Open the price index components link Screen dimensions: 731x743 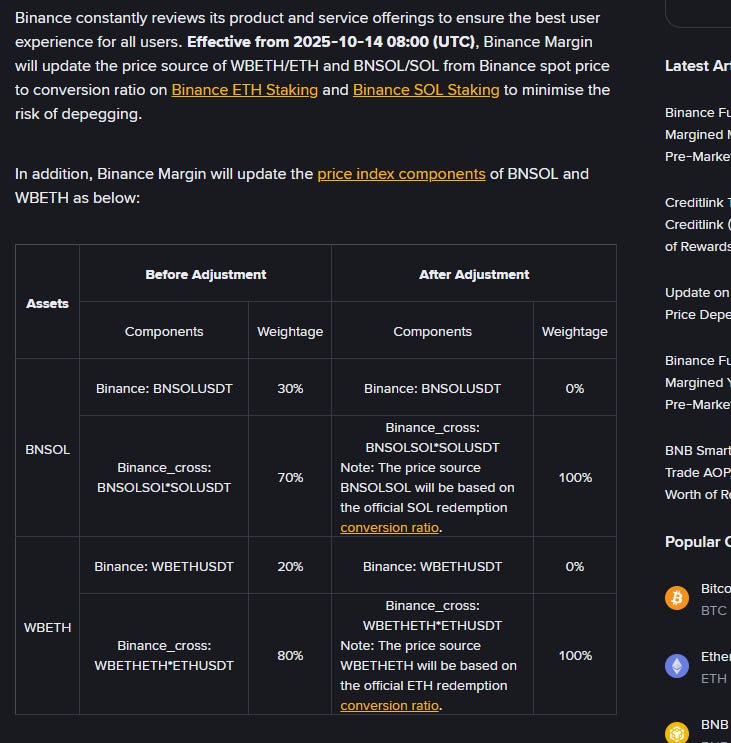(401, 174)
